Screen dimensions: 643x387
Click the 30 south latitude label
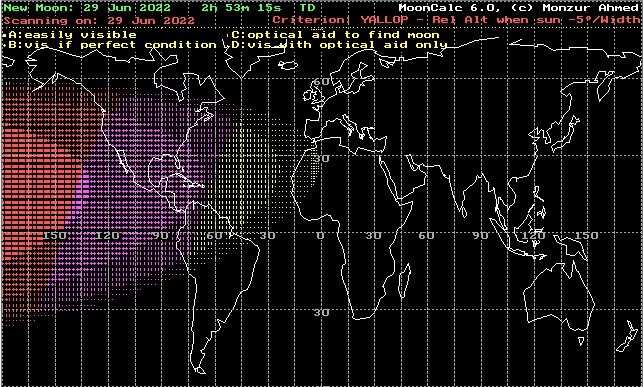point(322,312)
